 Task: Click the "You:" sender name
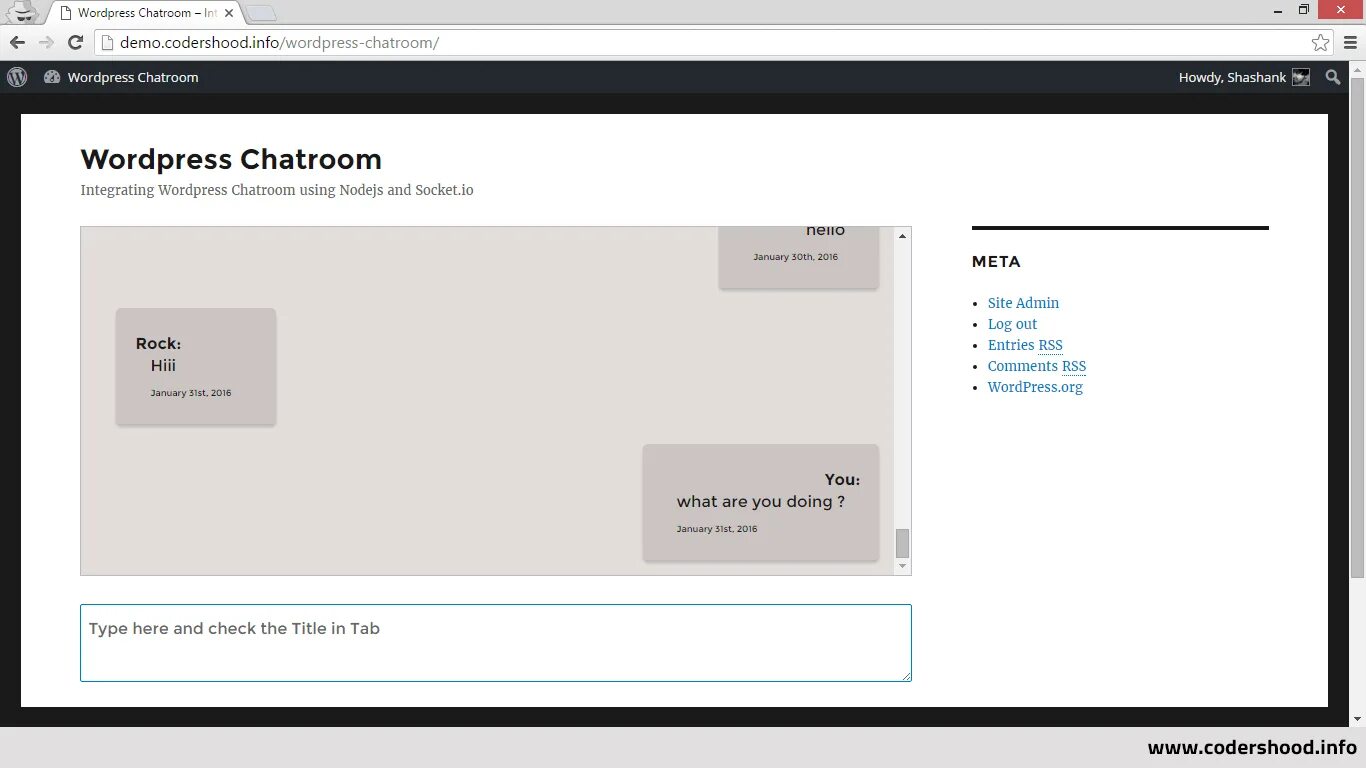coord(842,480)
